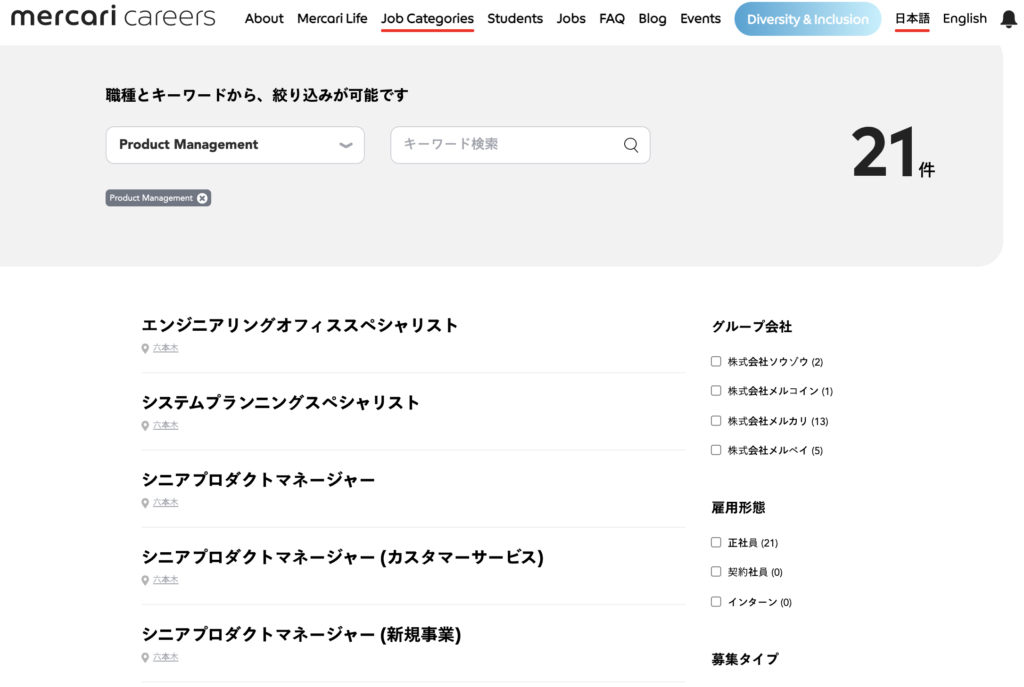Open the Product Management job category dropdown
Image resolution: width=1024 pixels, height=687 pixels.
click(235, 145)
